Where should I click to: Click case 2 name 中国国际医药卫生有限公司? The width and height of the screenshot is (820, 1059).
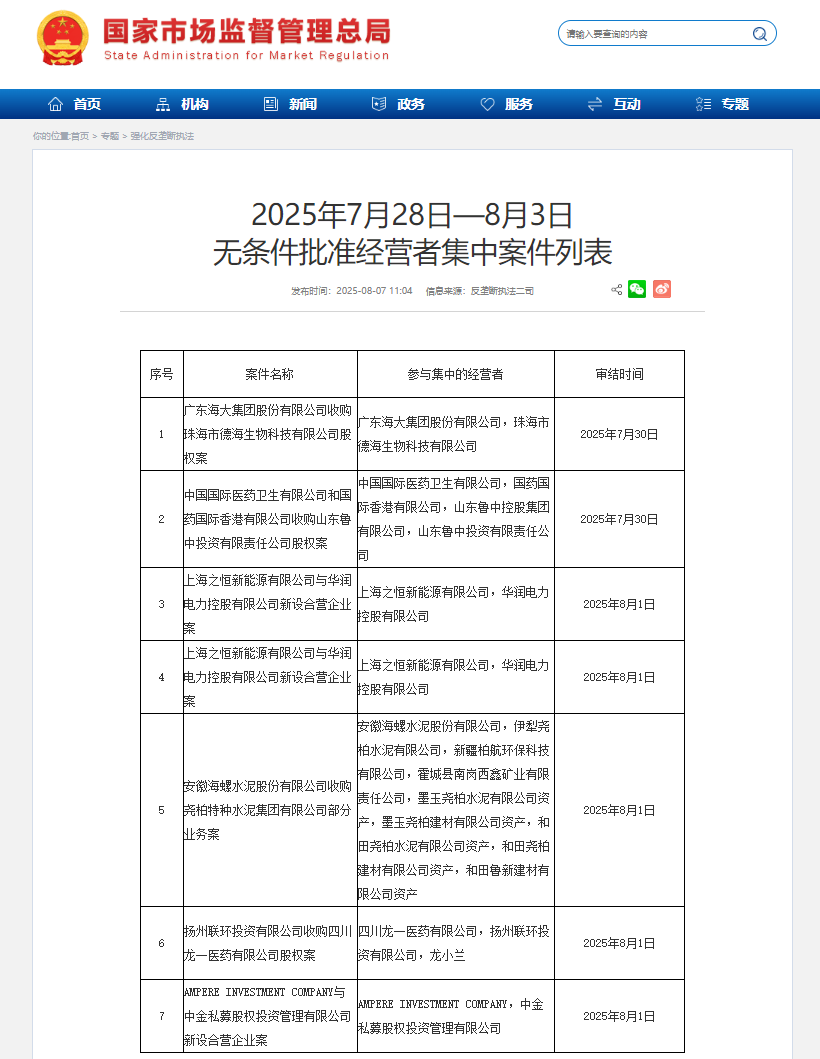(x=268, y=519)
